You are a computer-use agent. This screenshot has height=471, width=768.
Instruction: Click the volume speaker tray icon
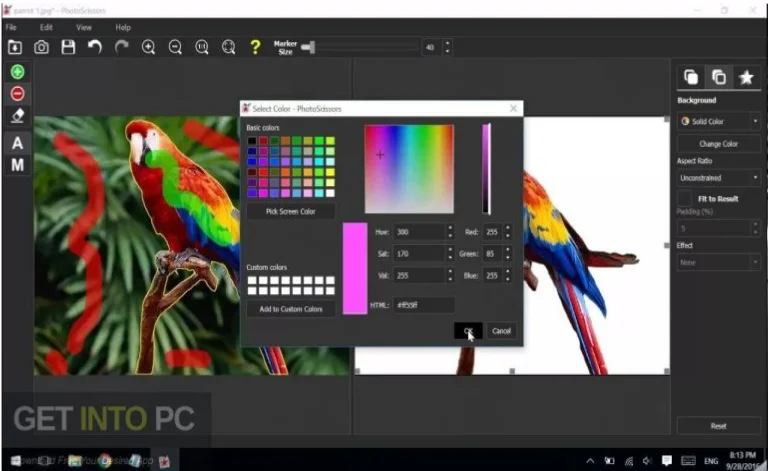coord(647,461)
